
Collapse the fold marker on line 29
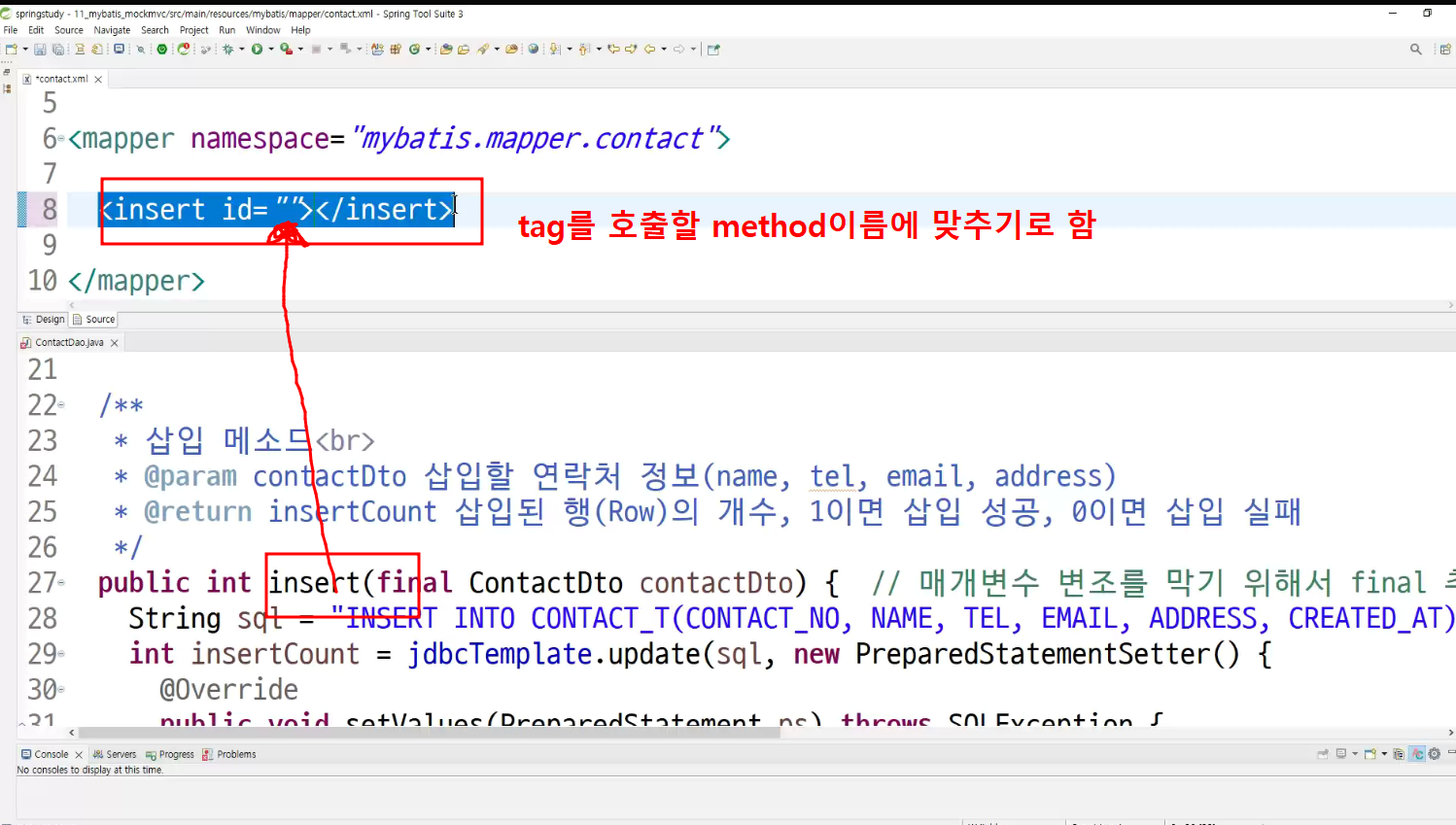[61, 653]
